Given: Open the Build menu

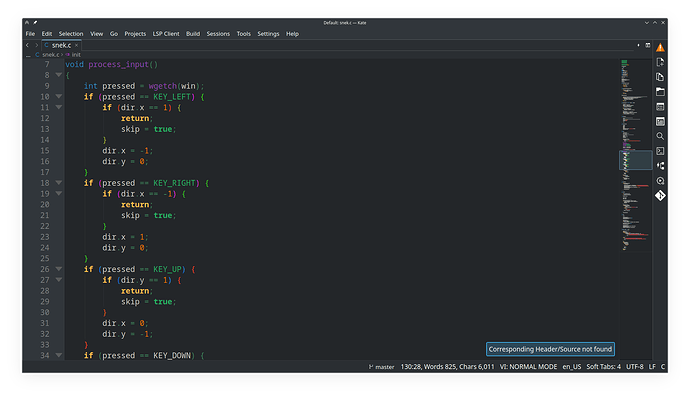Looking at the screenshot, I should click(193, 33).
